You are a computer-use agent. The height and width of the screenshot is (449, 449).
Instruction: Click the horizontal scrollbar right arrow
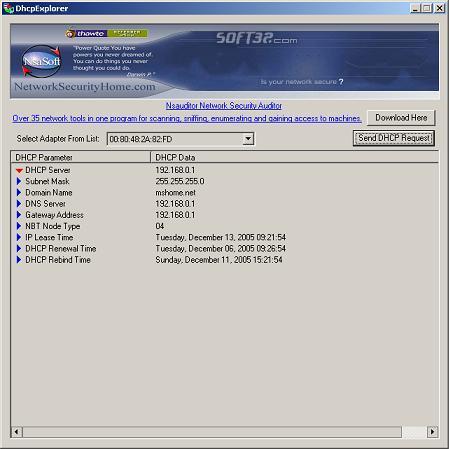click(432, 432)
